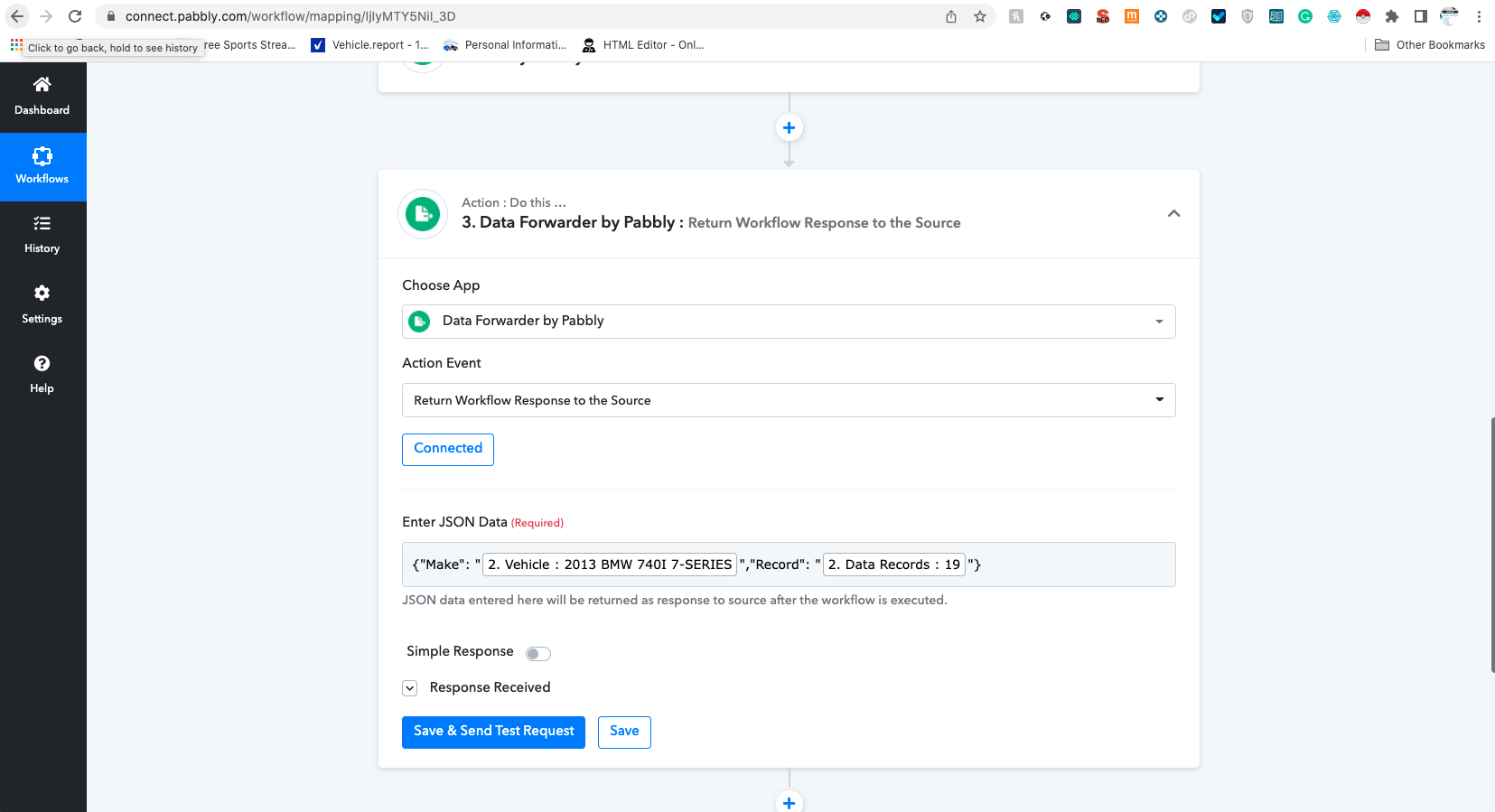1495x812 pixels.
Task: Add a step above step 3 with plus
Action: [x=789, y=128]
